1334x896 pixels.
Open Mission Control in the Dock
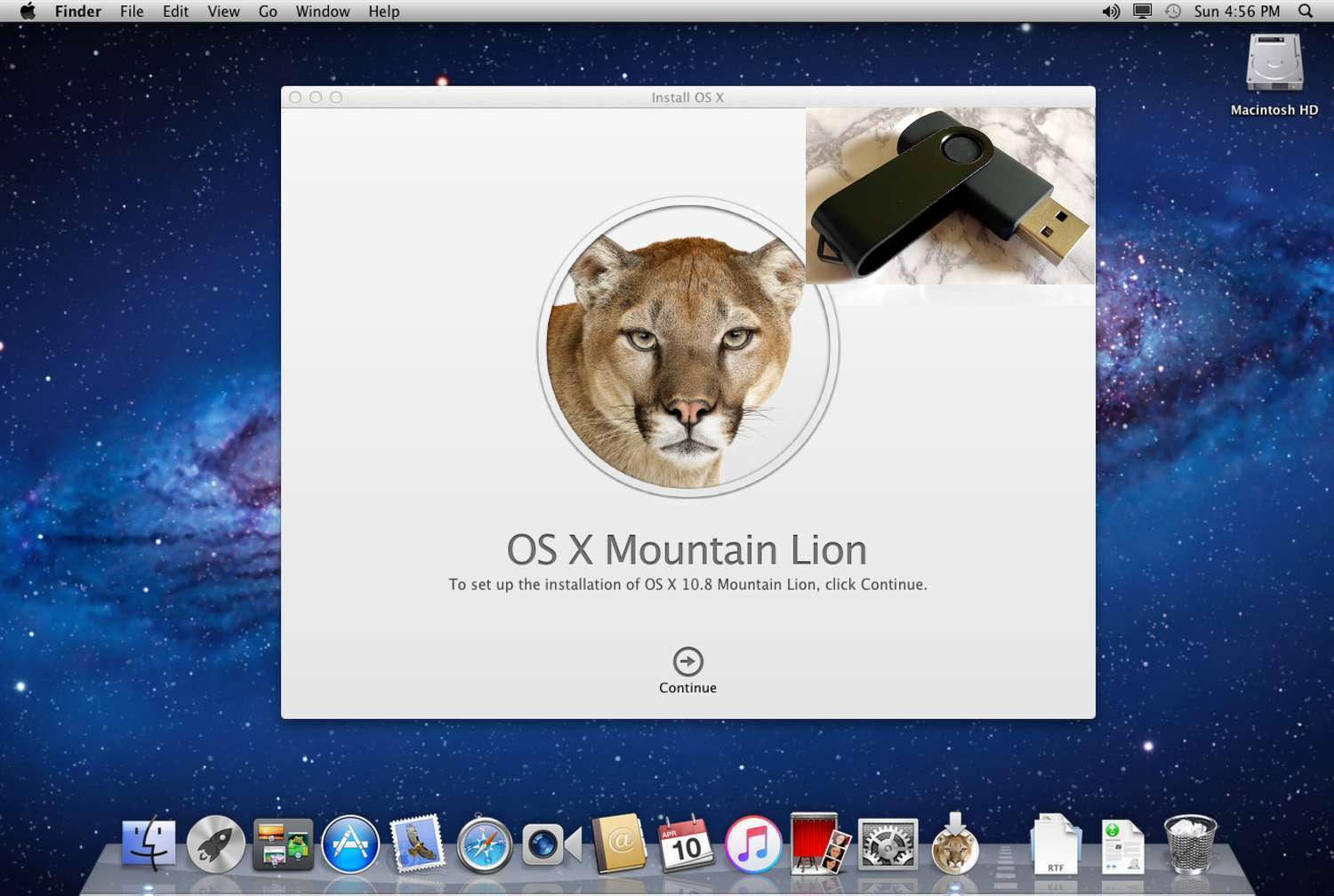[283, 844]
